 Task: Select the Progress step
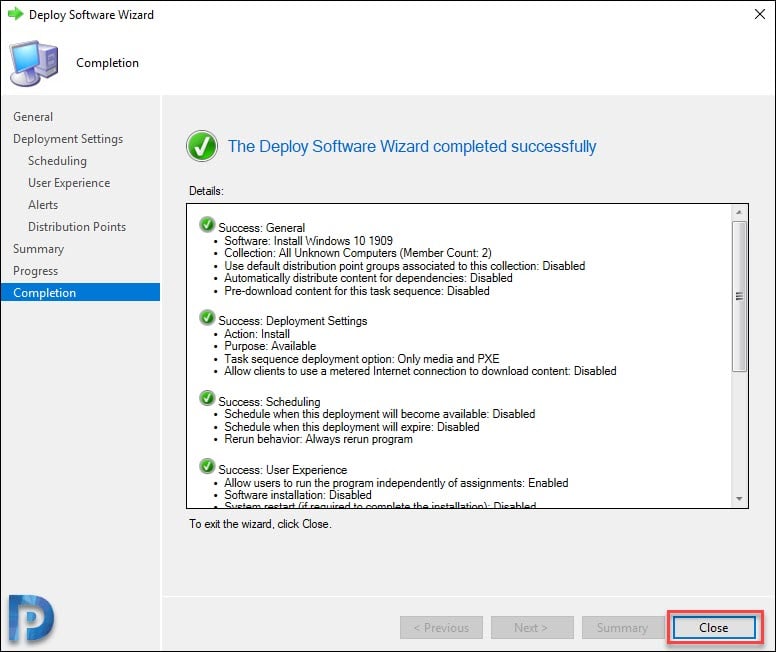36,271
